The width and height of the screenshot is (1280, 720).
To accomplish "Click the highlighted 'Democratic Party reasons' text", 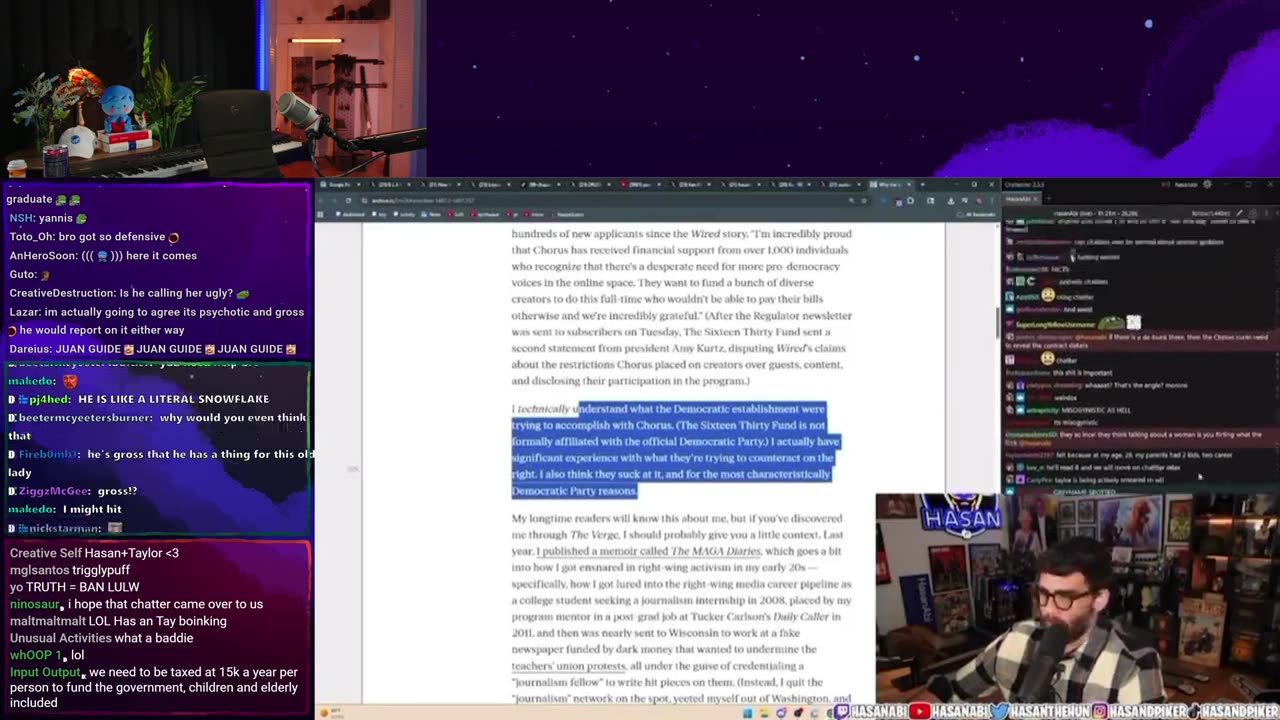I will (x=574, y=491).
